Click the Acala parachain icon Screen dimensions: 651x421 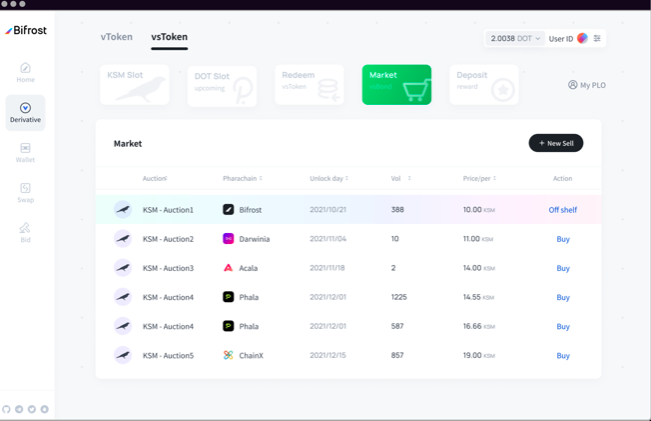tap(228, 268)
